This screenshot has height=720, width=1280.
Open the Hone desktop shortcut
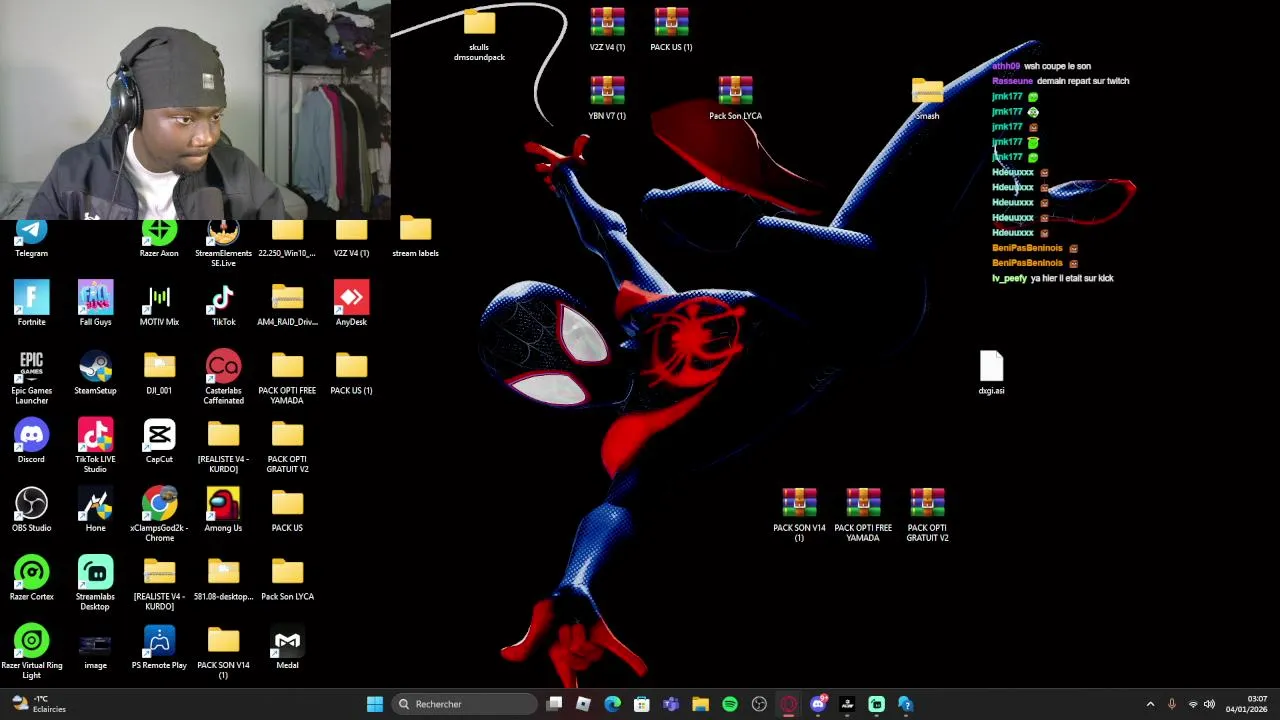pyautogui.click(x=95, y=510)
